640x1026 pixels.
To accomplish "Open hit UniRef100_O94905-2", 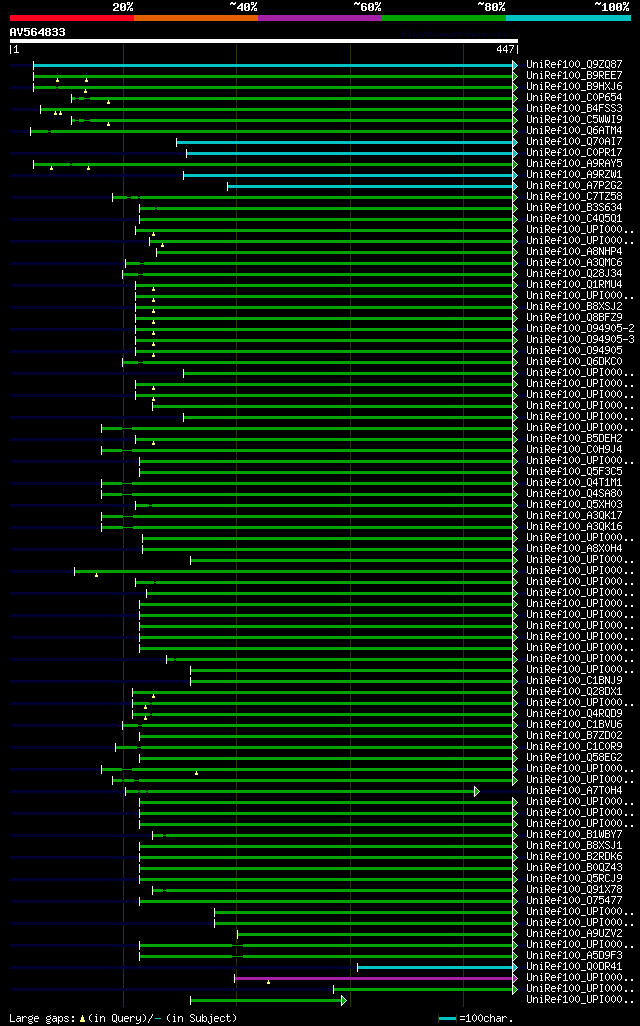I will point(580,328).
